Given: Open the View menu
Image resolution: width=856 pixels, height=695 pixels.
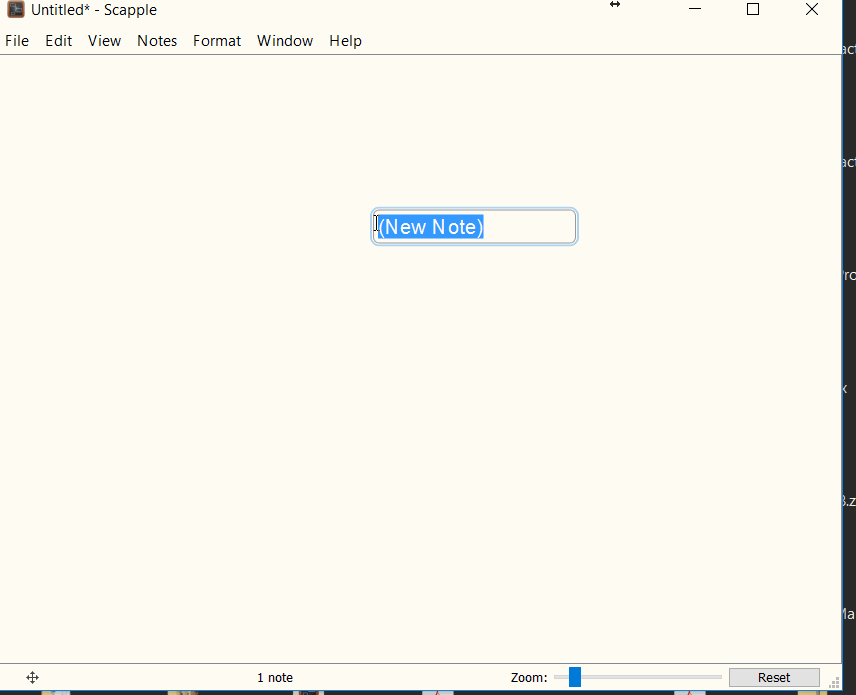Looking at the screenshot, I should pyautogui.click(x=104, y=41).
